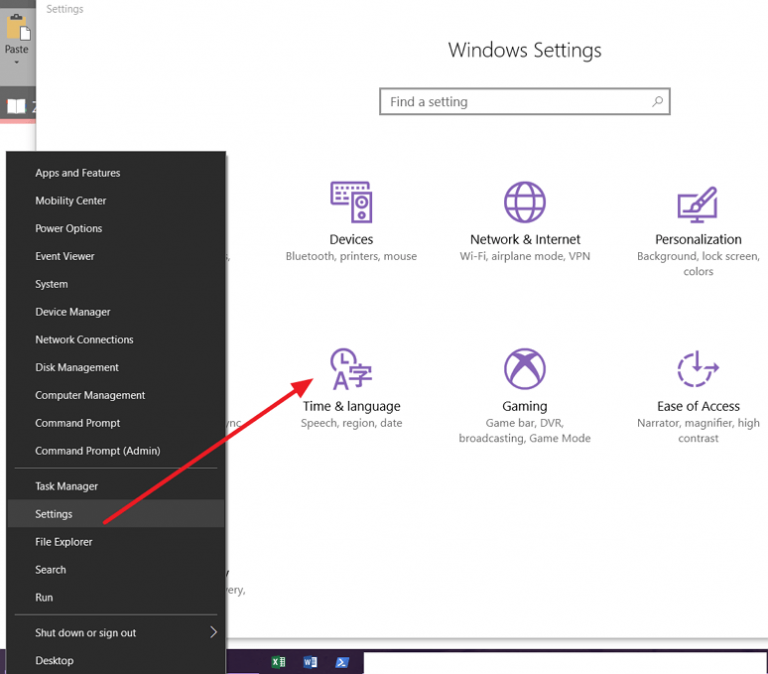This screenshot has height=674, width=768.
Task: Select Disk Management menu entry
Action: [116, 367]
